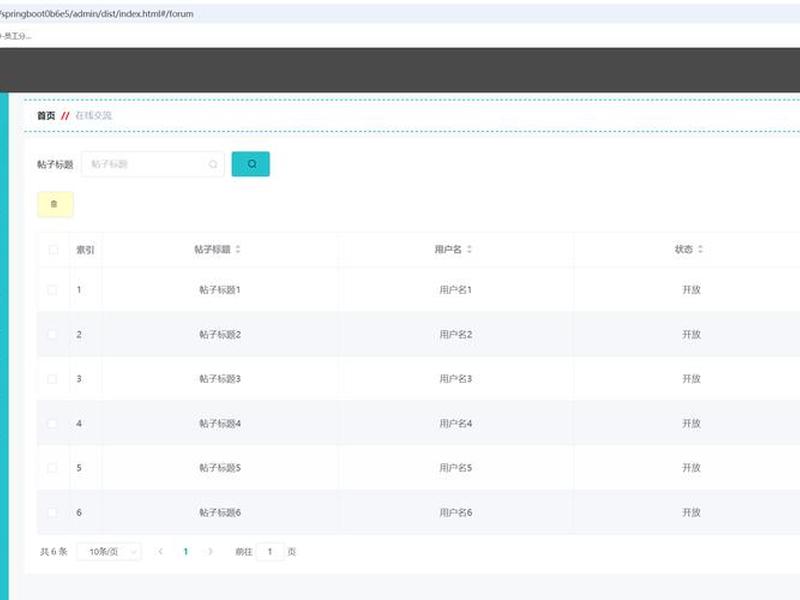The width and height of the screenshot is (800, 600).
Task: Go to the previous page arrow
Action: click(161, 552)
